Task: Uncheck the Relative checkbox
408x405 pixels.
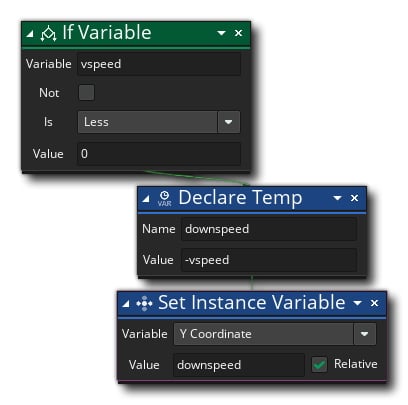Action: (319, 364)
